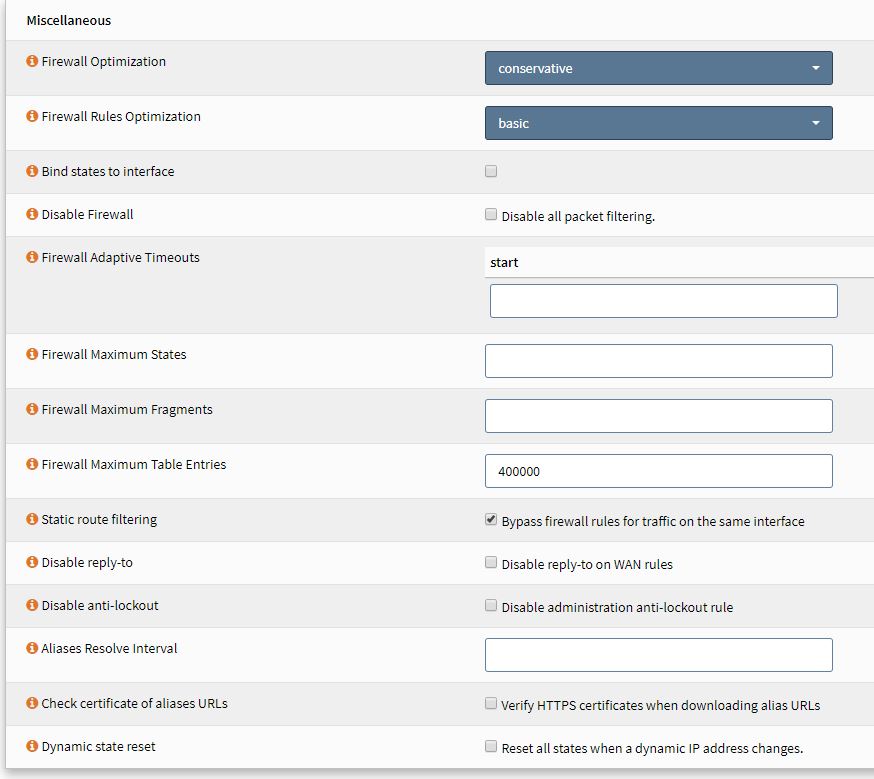Open Firewall Rules Optimization basic dropdown

point(658,123)
